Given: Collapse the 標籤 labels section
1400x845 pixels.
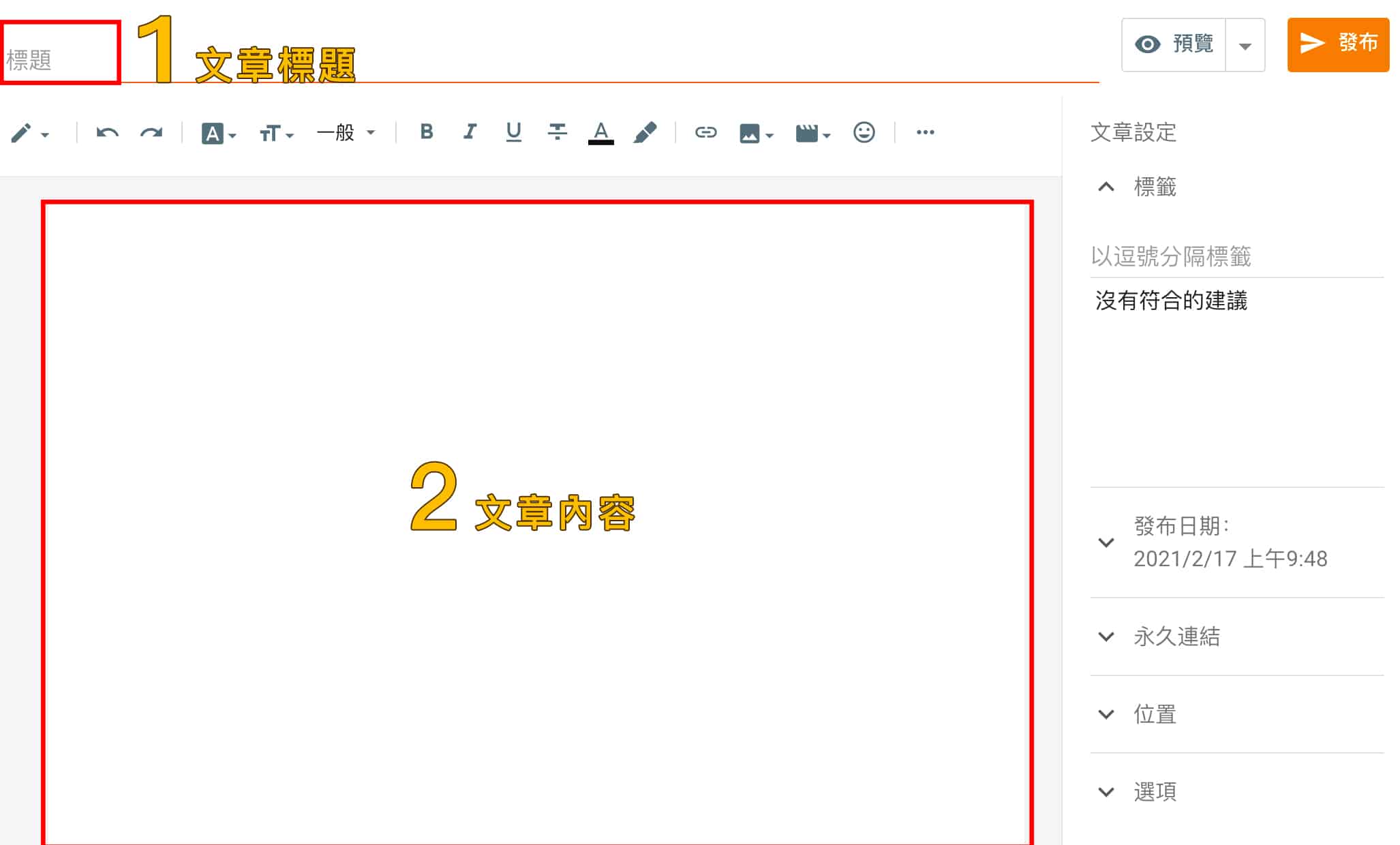Looking at the screenshot, I should 1106,187.
